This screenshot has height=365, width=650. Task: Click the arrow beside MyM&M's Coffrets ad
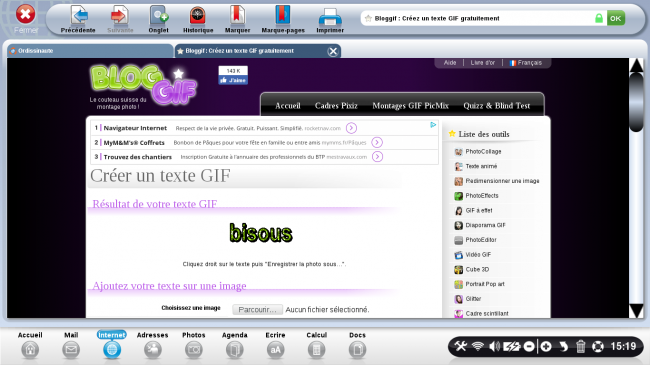point(377,142)
